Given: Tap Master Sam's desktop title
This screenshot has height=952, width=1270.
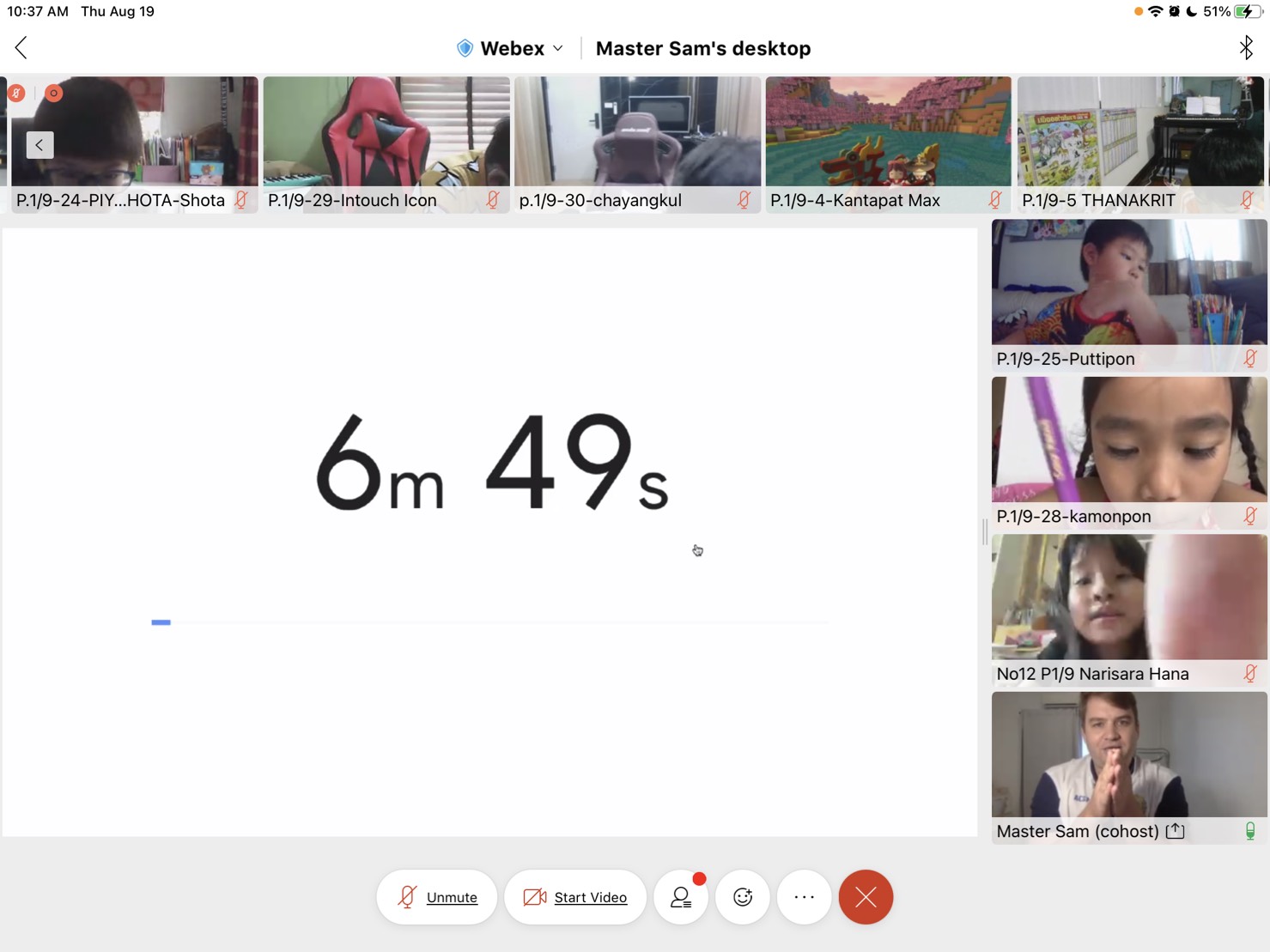Looking at the screenshot, I should 703,48.
